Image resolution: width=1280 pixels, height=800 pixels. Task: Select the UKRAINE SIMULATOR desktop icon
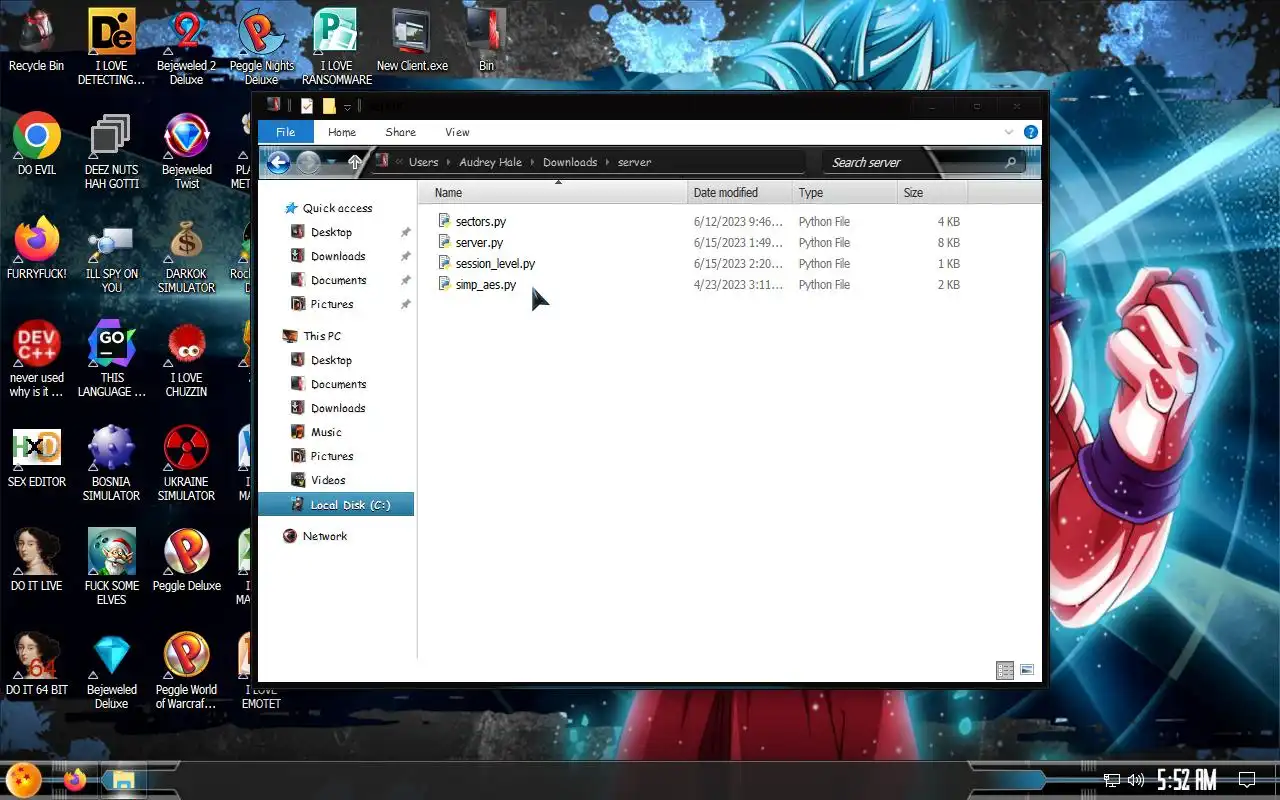pos(186,462)
